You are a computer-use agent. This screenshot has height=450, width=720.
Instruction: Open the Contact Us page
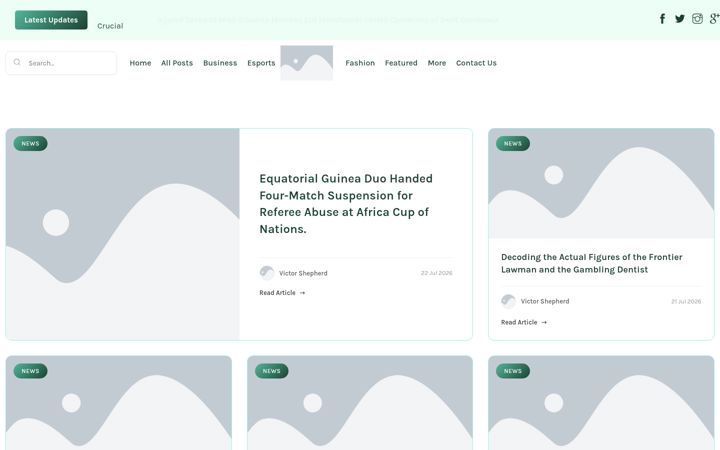(476, 63)
